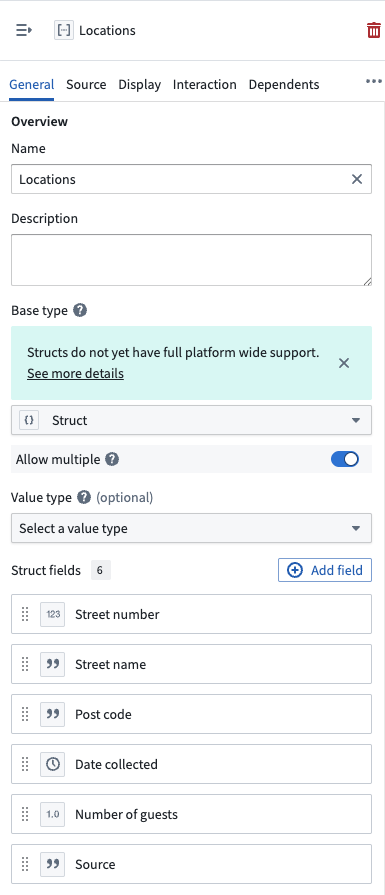Switch to the Source tab
The width and height of the screenshot is (385, 895).
[86, 84]
